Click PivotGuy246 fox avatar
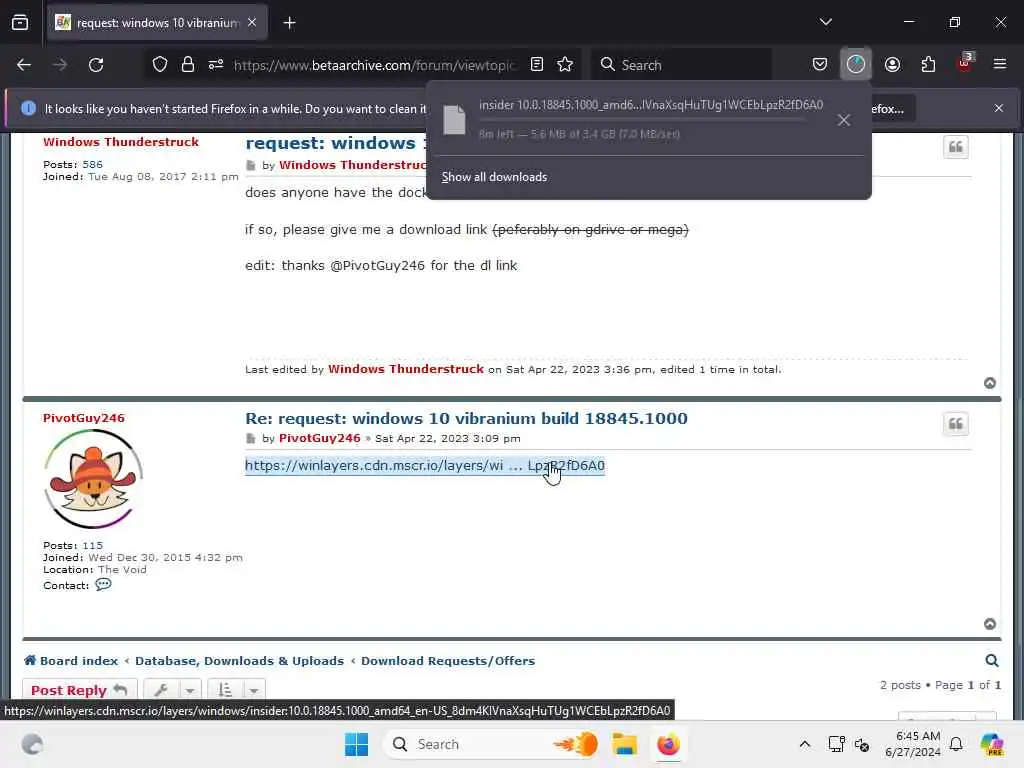Screen dimensions: 1024x768 point(93,479)
